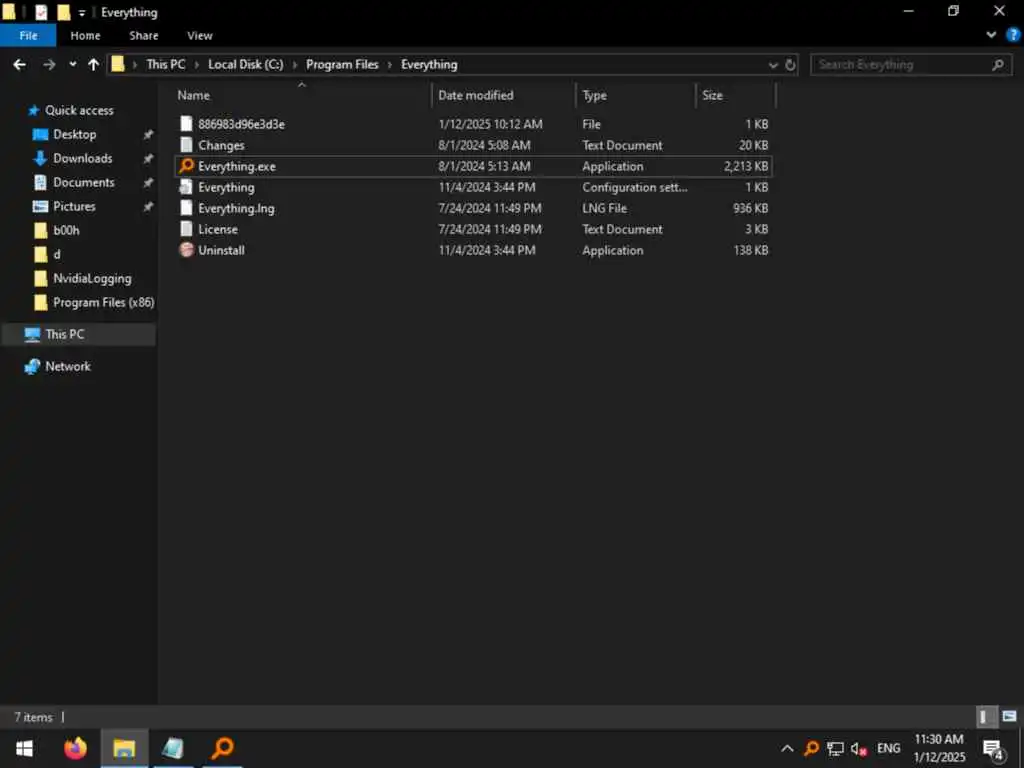This screenshot has width=1024, height=768.
Task: Open the muted volume tray icon
Action: coord(859,749)
